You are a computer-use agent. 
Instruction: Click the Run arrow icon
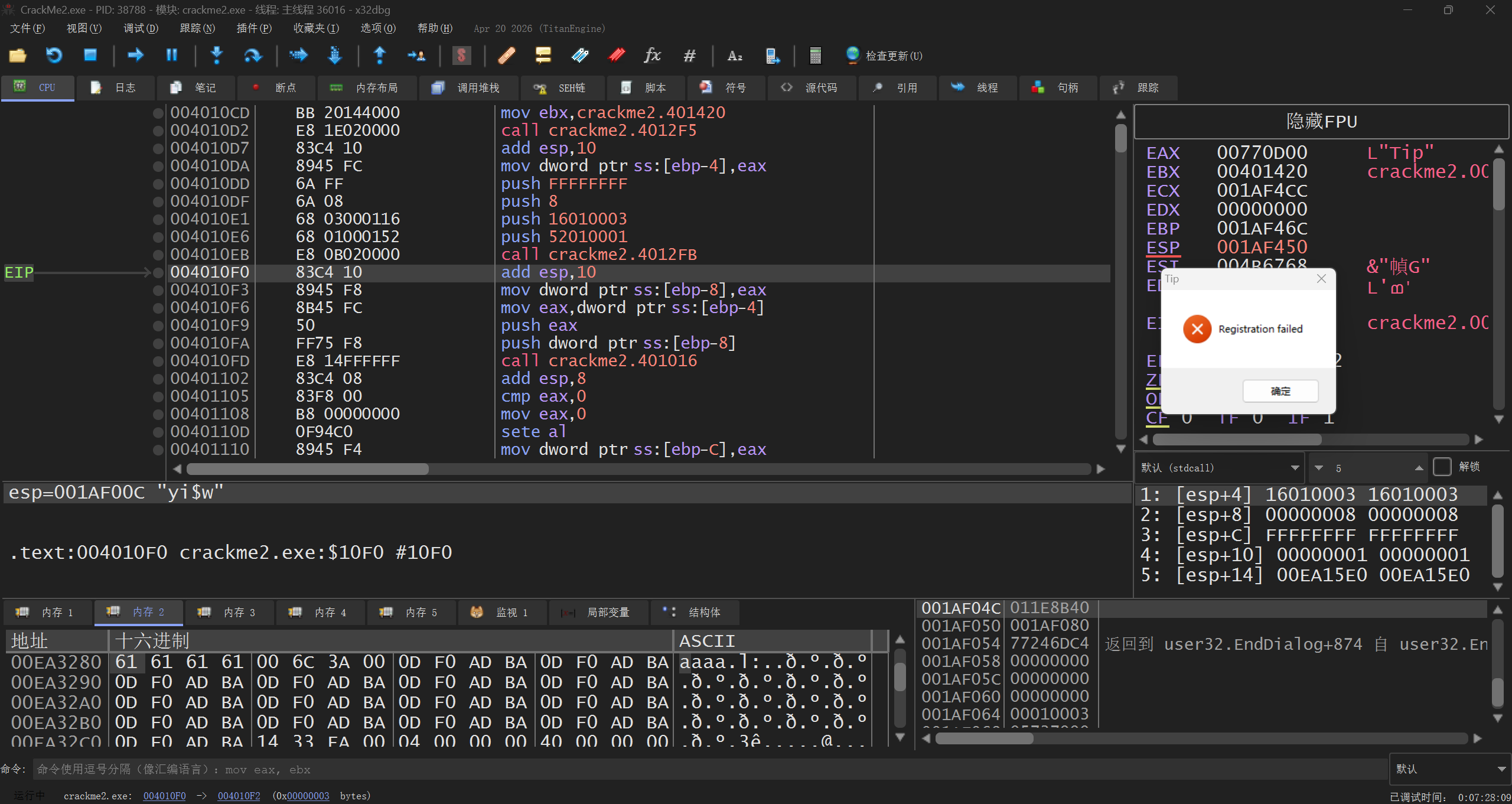tap(136, 56)
